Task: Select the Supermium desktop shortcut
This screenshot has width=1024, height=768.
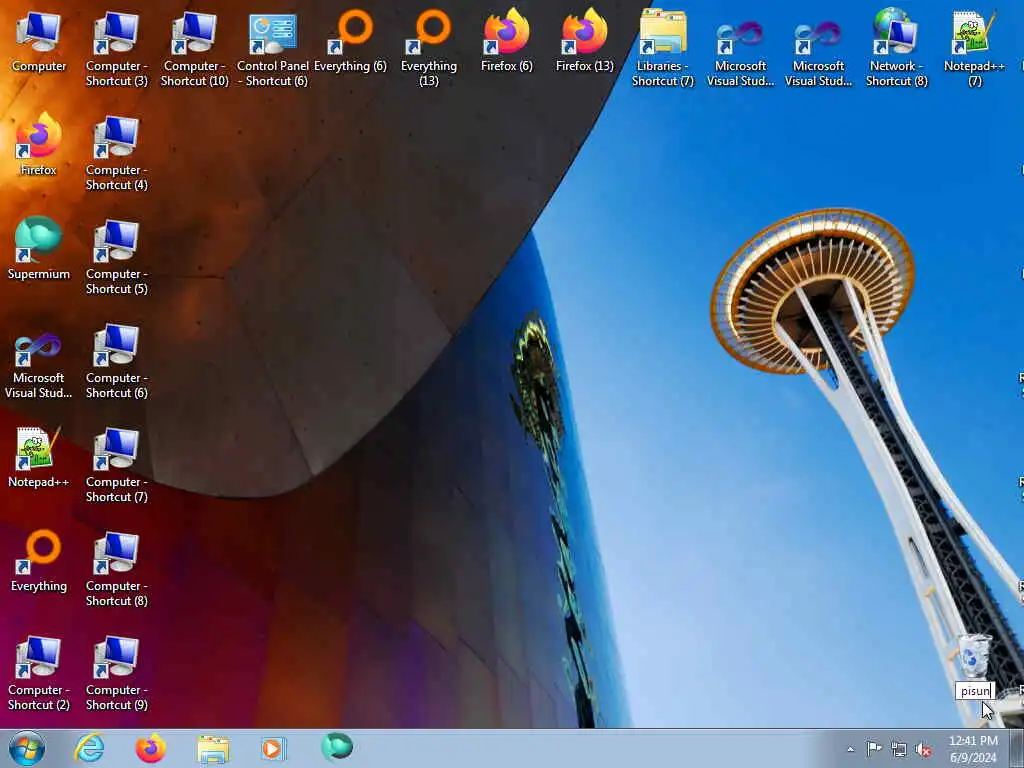Action: [39, 250]
